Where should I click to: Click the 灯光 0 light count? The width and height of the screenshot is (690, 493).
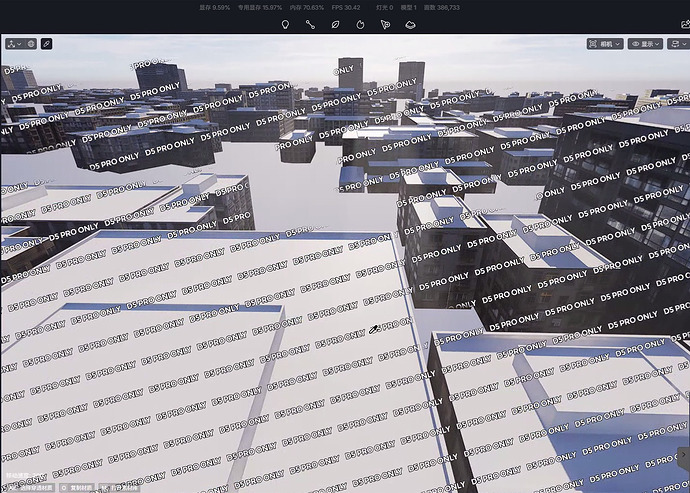tap(385, 7)
